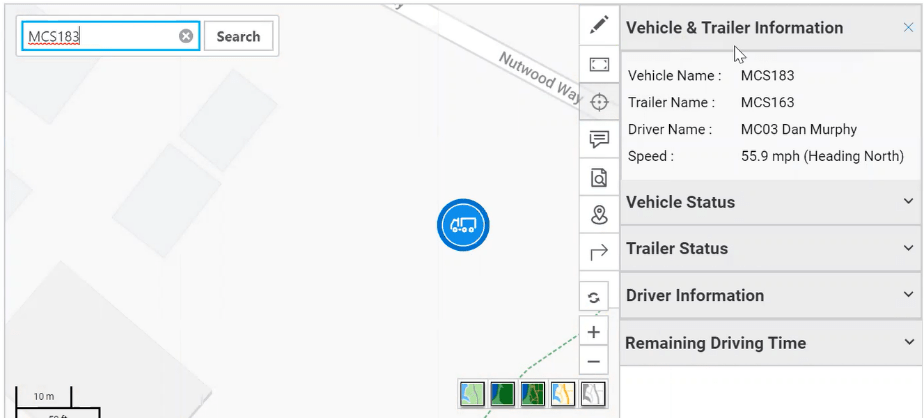
Task: Open the message chat tool
Action: tap(599, 139)
